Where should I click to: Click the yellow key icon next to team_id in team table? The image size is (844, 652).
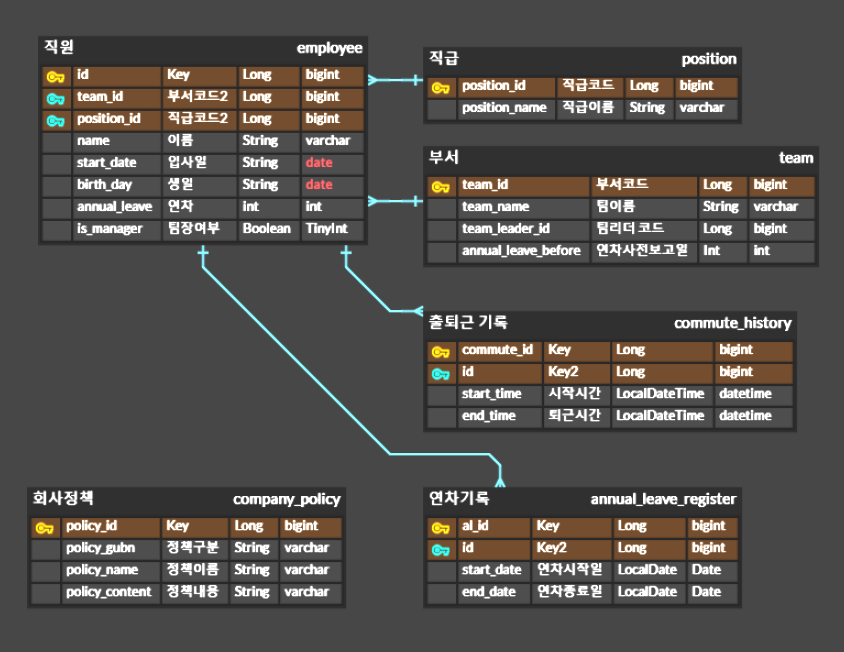[441, 187]
